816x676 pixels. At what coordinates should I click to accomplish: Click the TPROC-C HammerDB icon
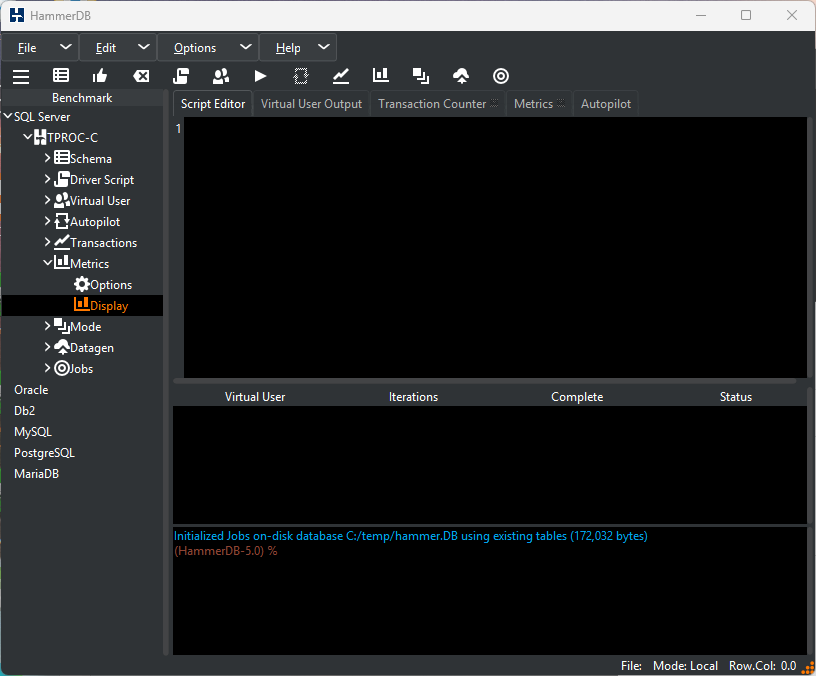point(40,137)
